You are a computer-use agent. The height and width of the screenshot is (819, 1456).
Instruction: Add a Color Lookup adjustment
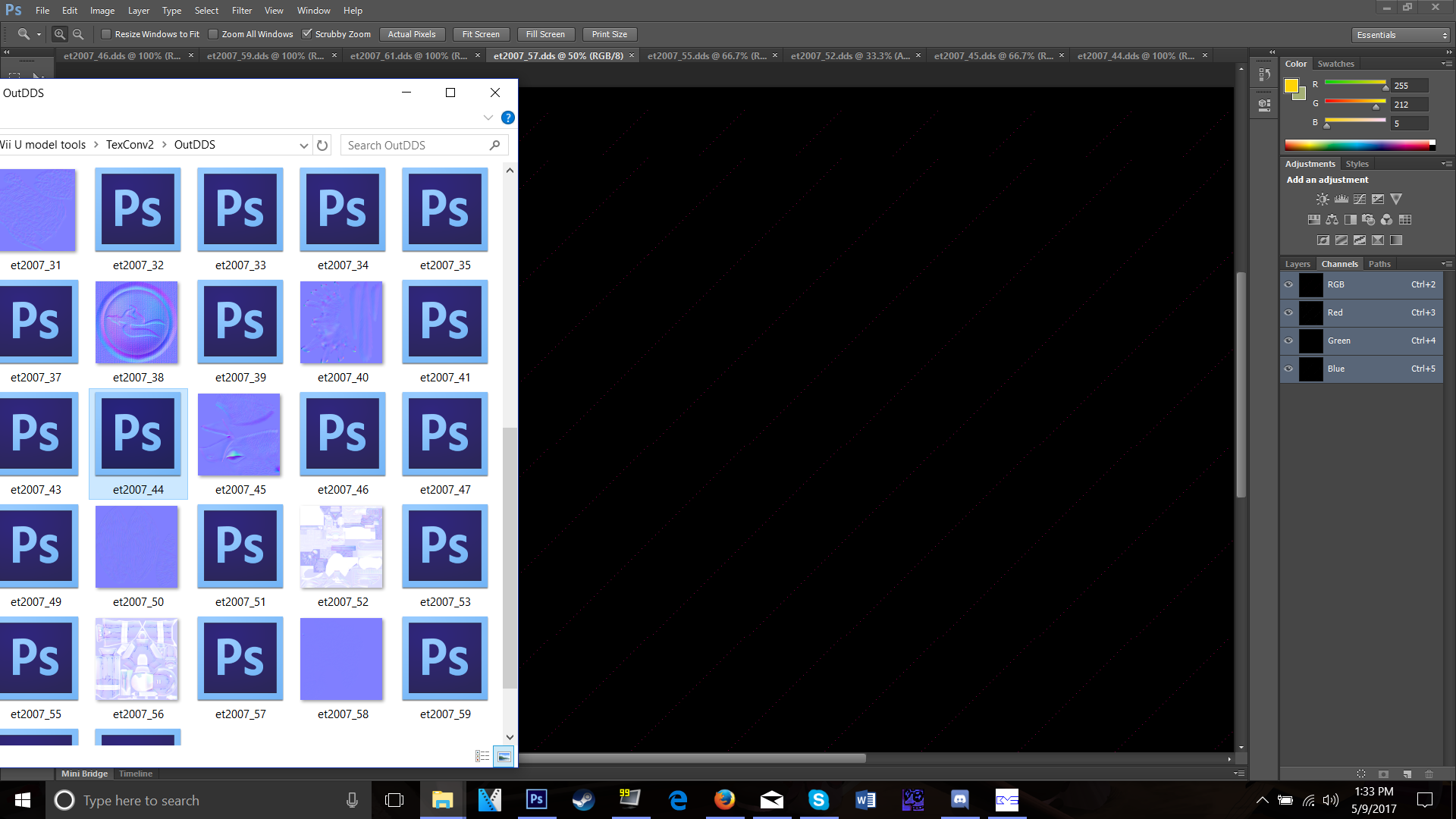1405,220
